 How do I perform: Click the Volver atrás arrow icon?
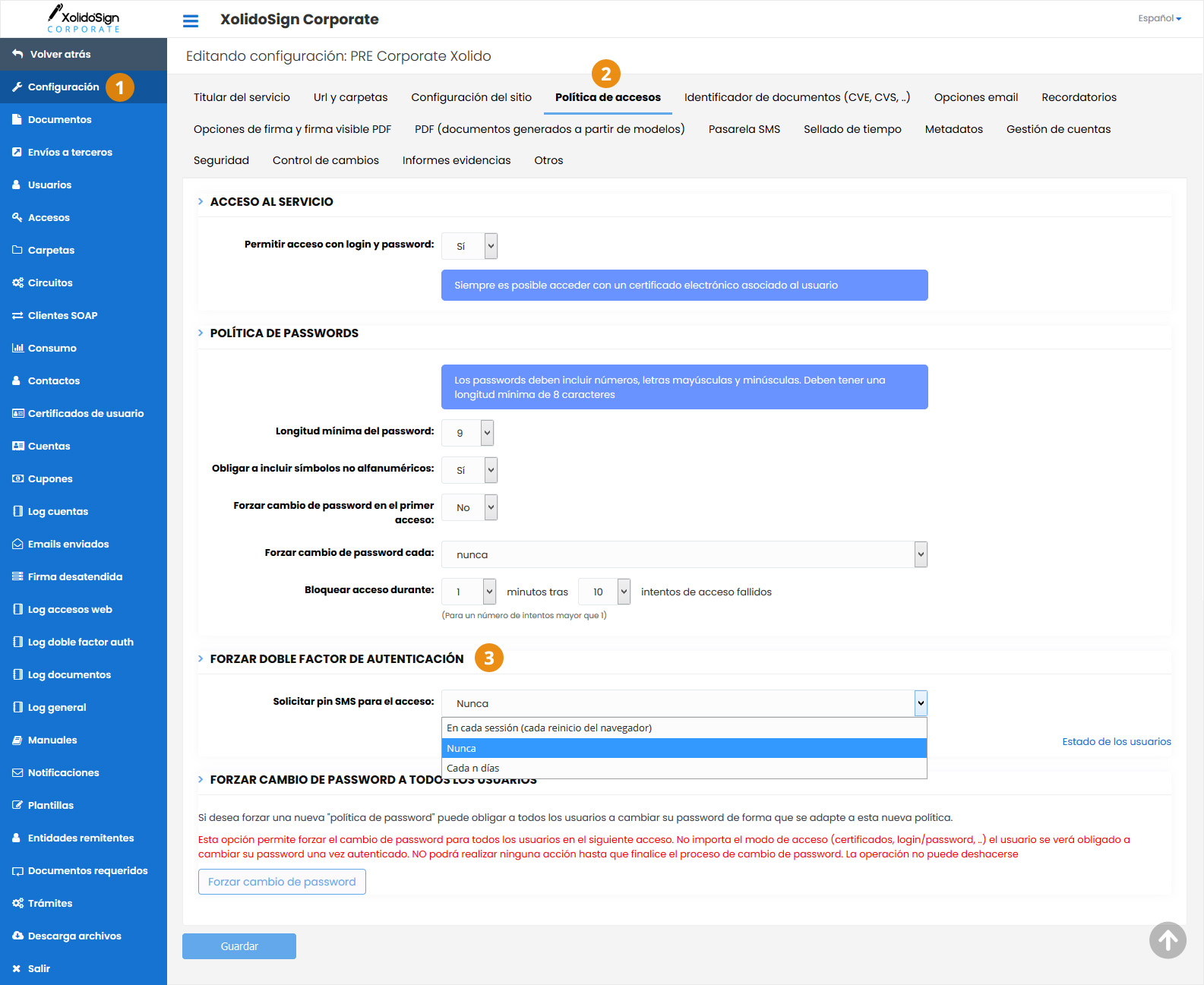[17, 54]
